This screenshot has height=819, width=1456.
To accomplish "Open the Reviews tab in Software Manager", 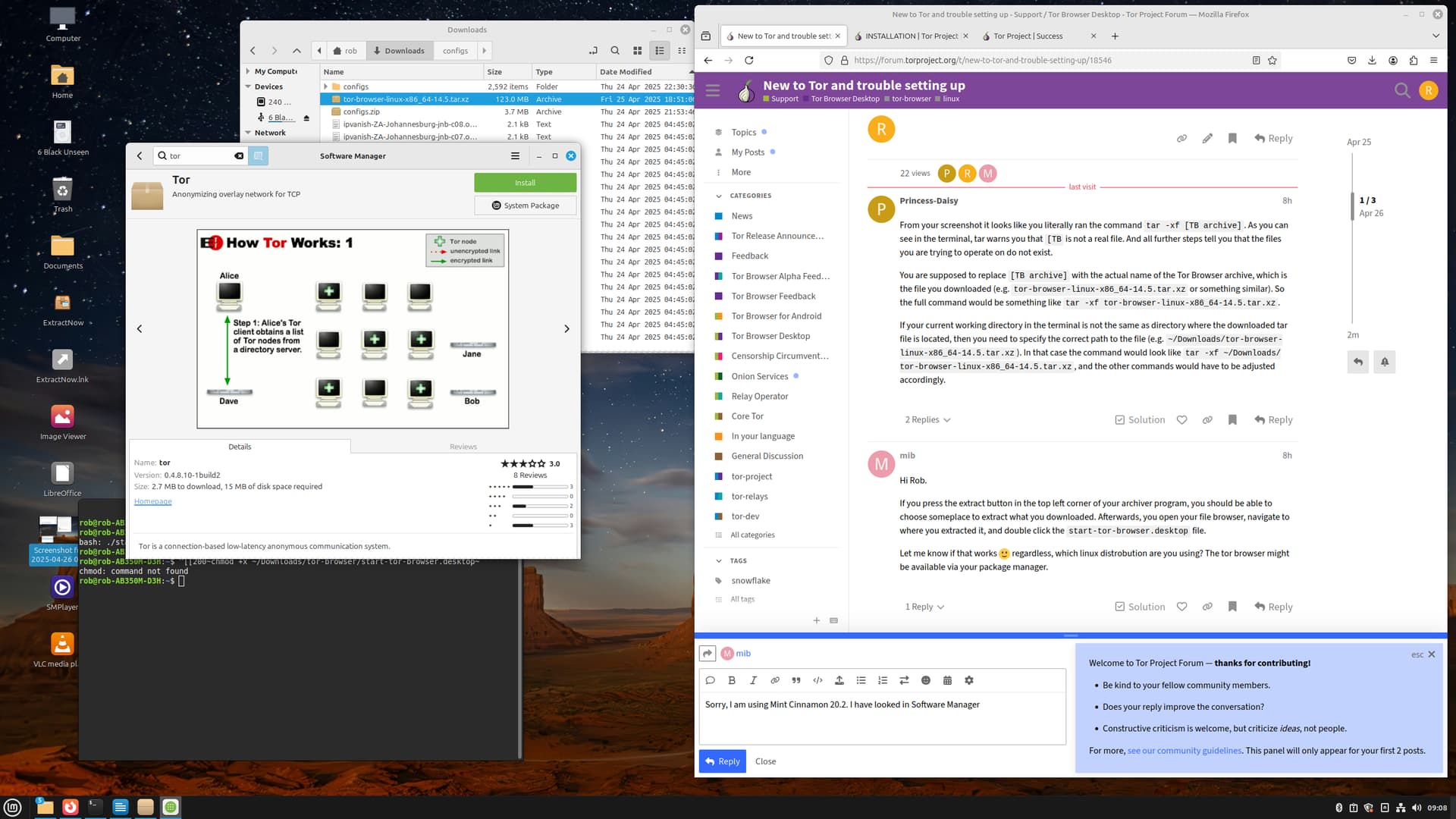I will pyautogui.click(x=463, y=447).
